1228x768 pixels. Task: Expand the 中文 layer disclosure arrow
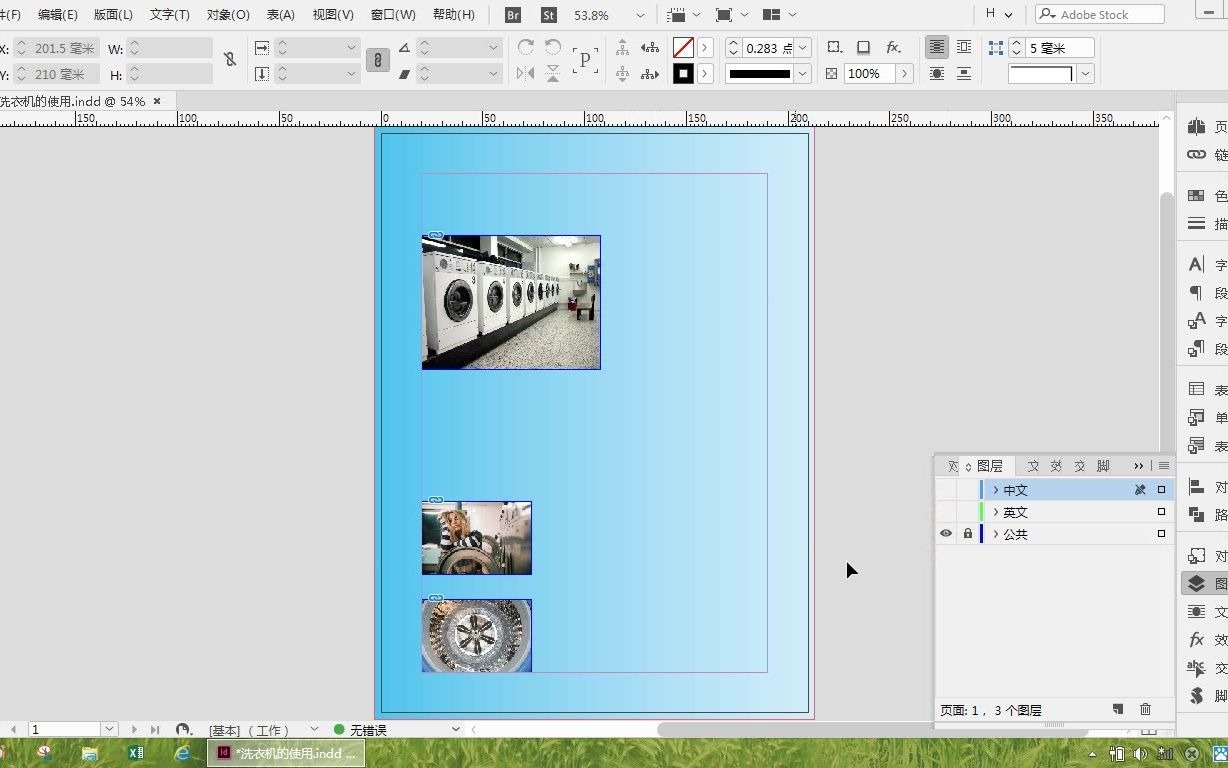pyautogui.click(x=995, y=490)
